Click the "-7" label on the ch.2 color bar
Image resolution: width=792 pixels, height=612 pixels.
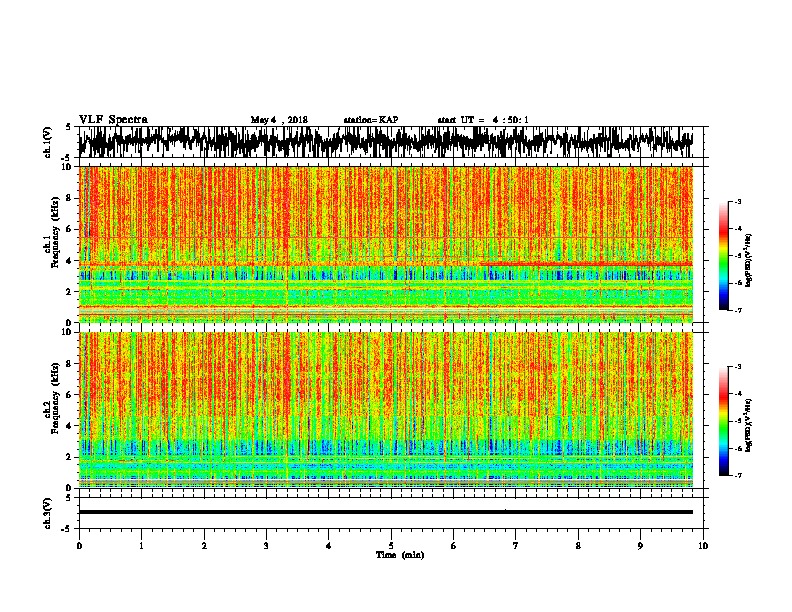(x=738, y=475)
